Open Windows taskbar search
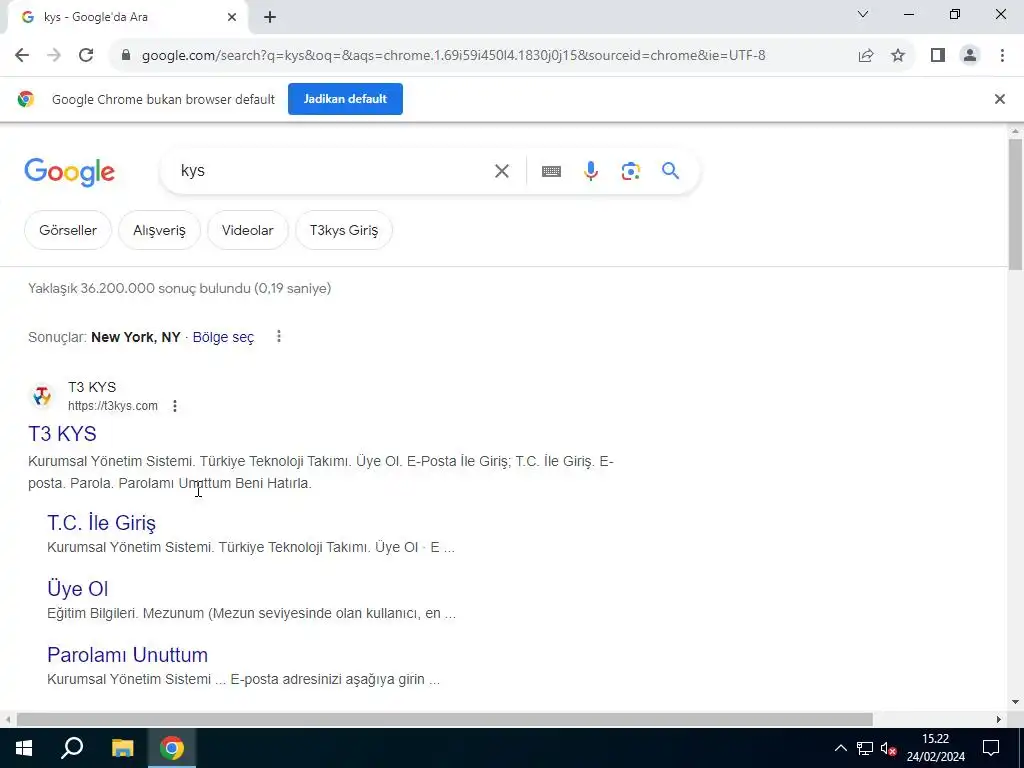1024x768 pixels. (72, 748)
